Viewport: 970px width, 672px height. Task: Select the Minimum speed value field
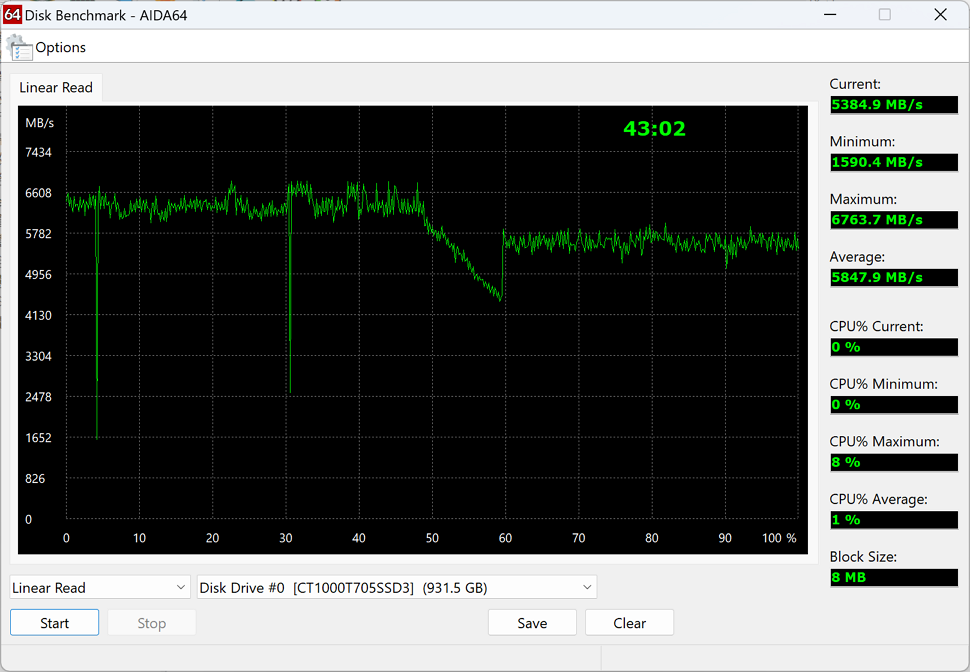point(894,162)
